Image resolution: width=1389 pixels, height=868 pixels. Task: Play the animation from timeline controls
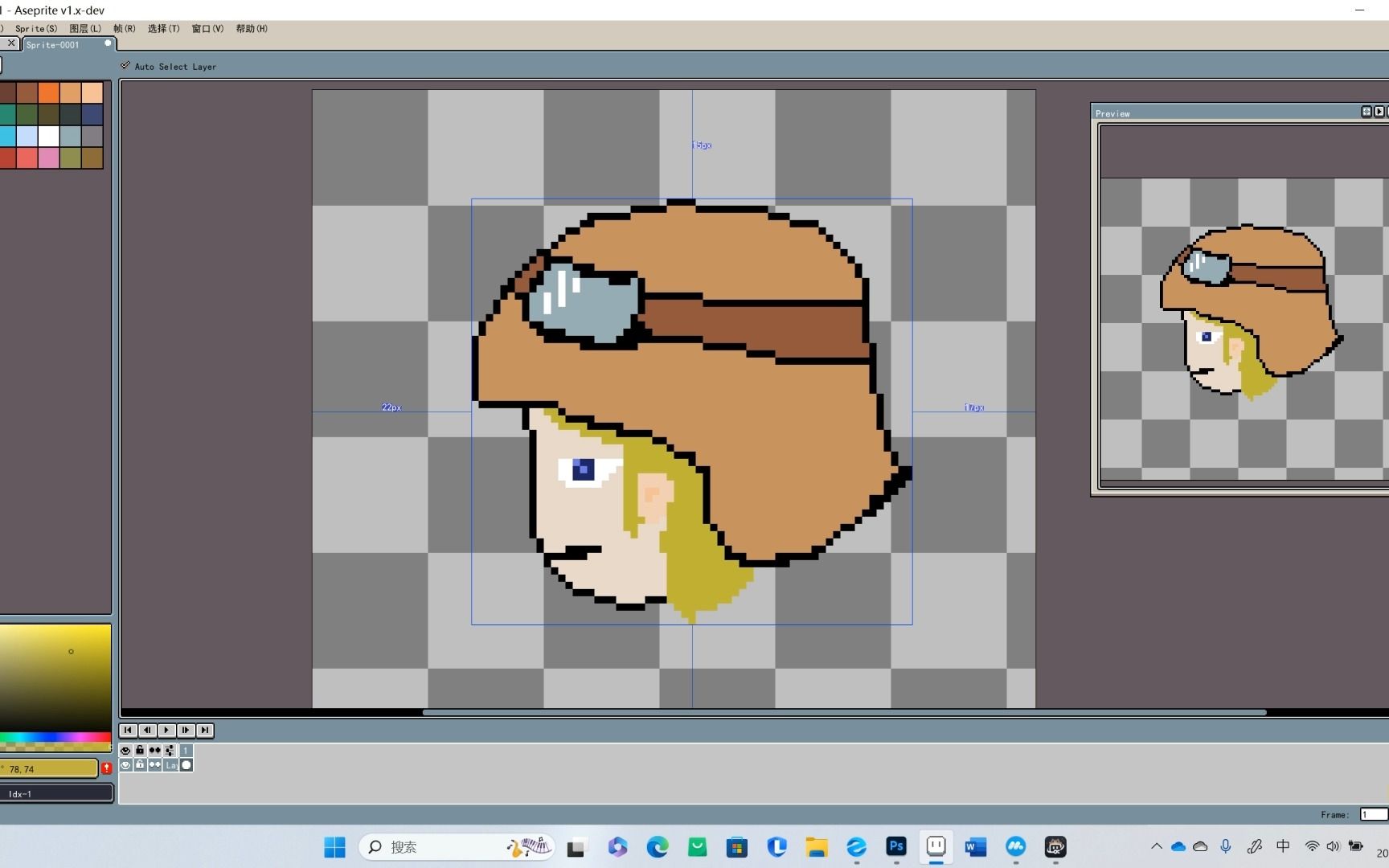pos(166,730)
